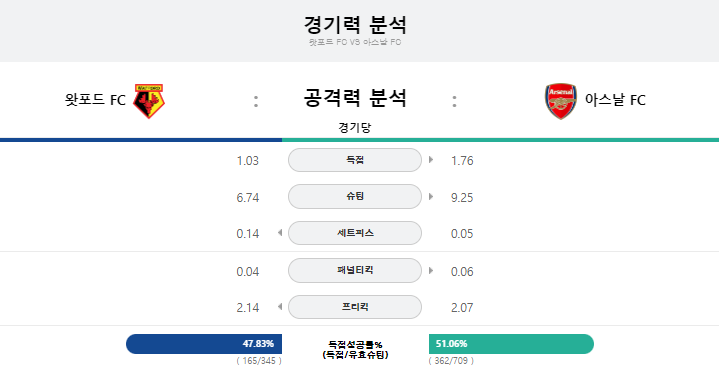Click the 공격력 분석 section heading
719x370 pixels.
(355, 98)
